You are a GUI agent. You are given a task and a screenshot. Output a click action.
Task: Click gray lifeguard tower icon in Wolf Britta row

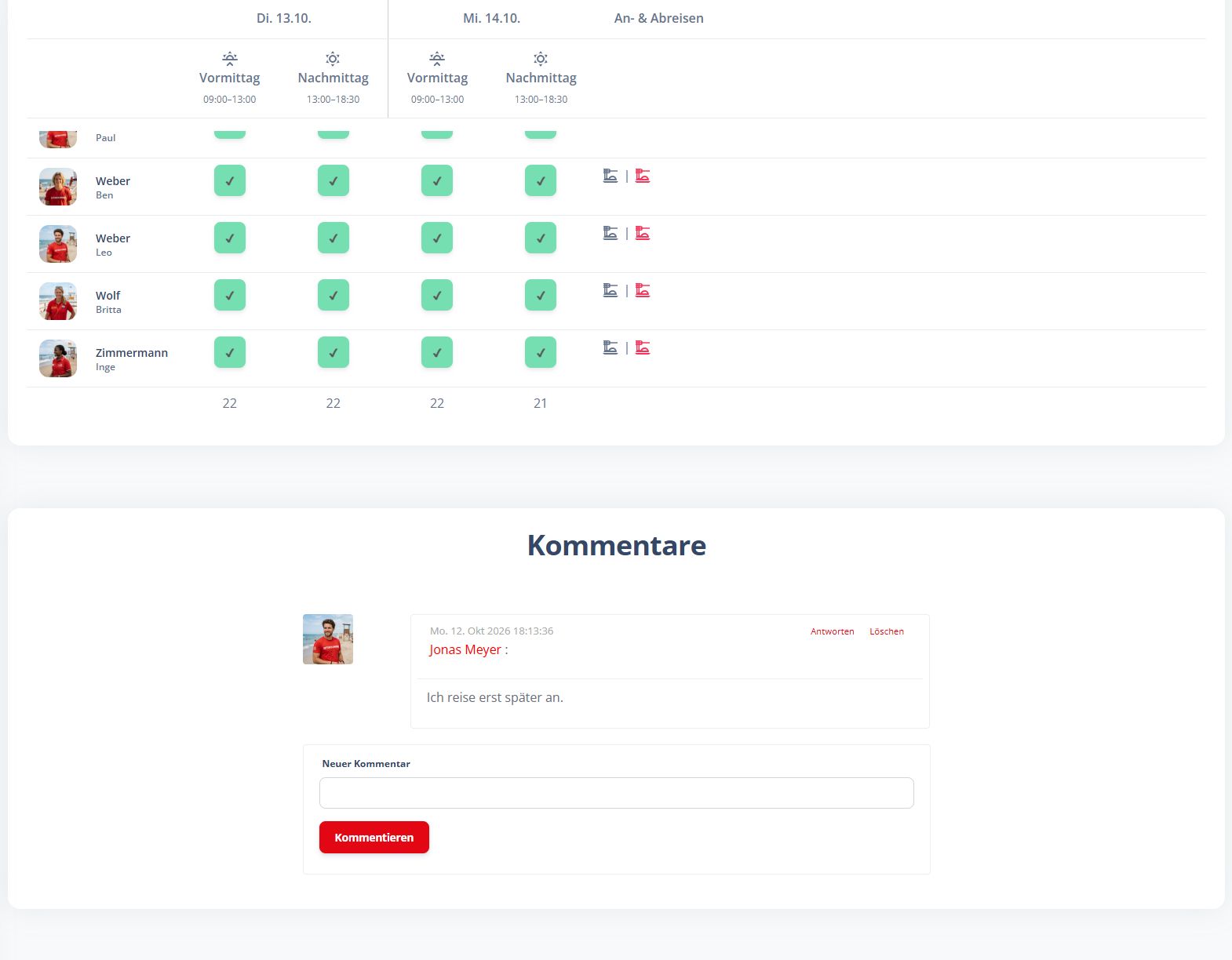(611, 290)
